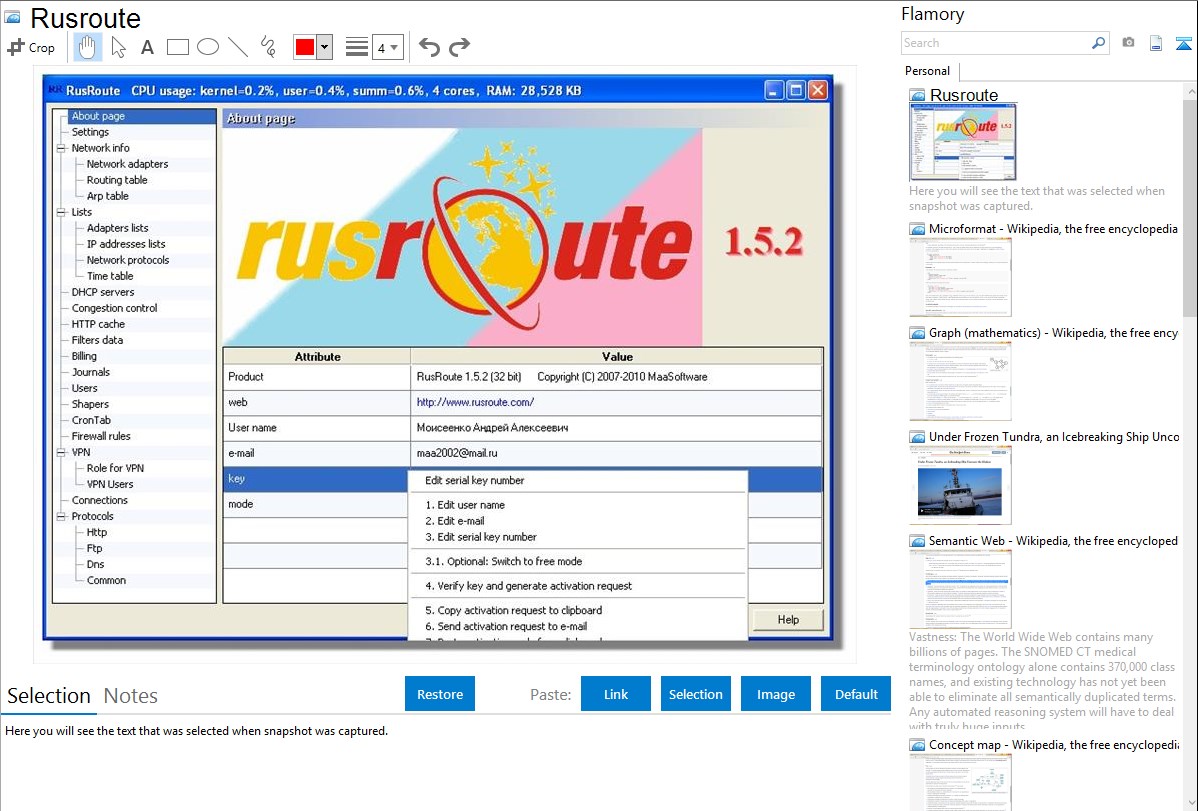This screenshot has width=1198, height=811.
Task: Choose the arrow pointer selection tool
Action: 118,47
